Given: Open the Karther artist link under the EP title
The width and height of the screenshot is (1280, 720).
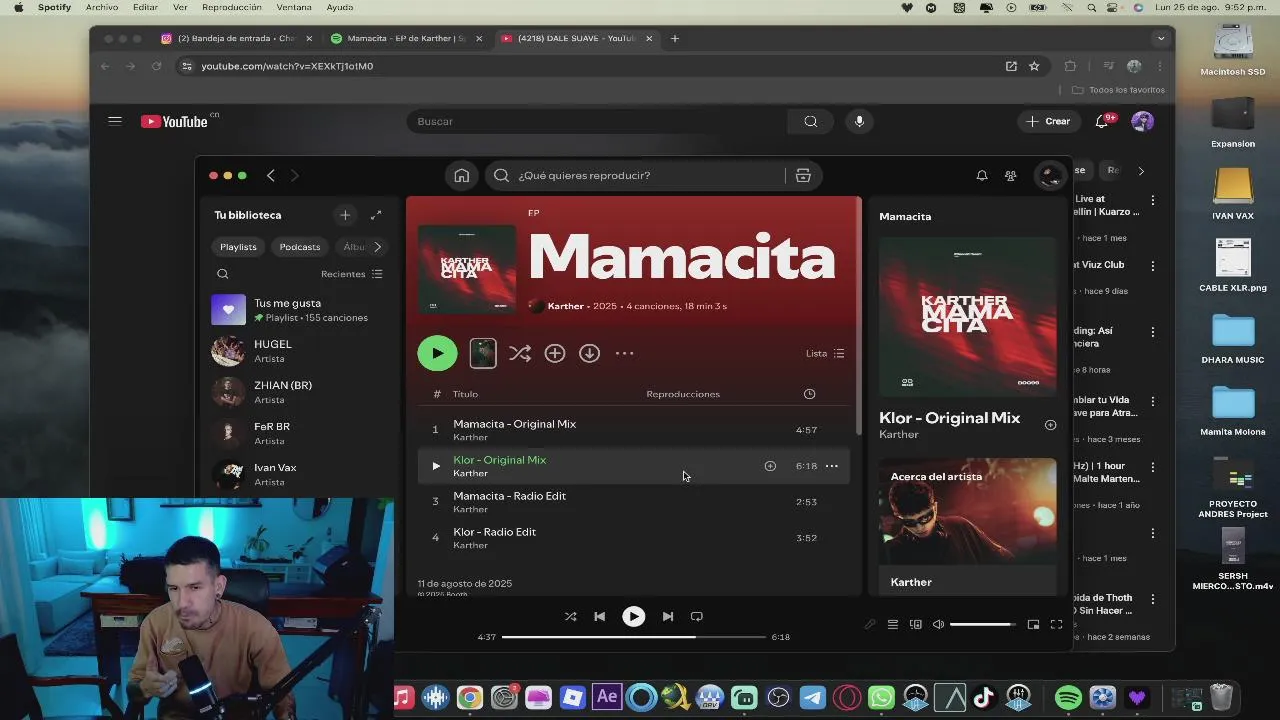Looking at the screenshot, I should (x=566, y=306).
